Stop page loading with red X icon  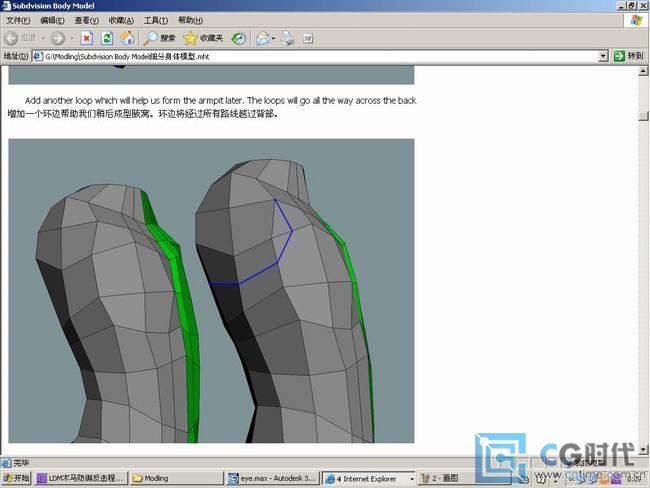tap(87, 39)
